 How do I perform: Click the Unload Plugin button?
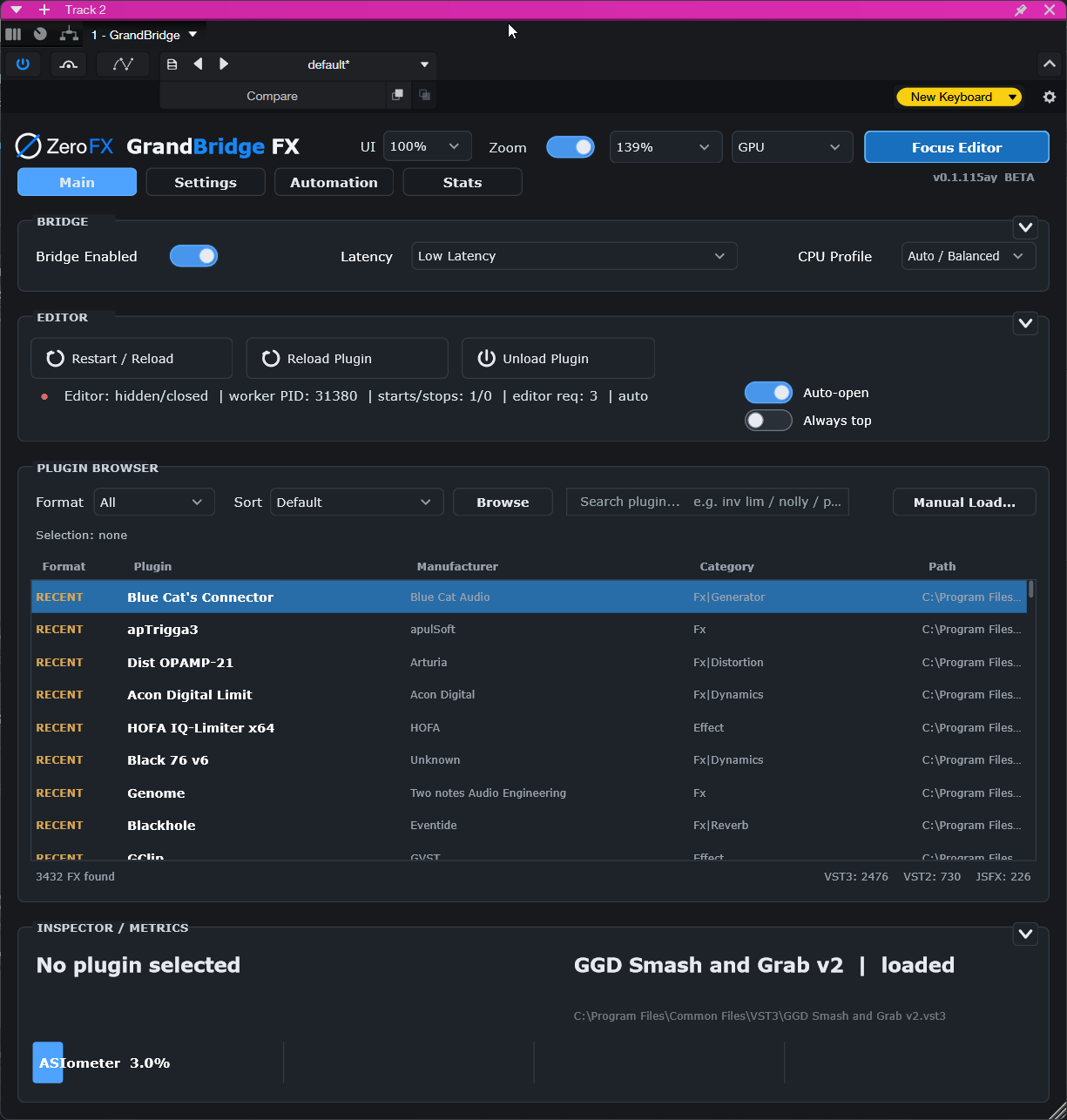[558, 358]
